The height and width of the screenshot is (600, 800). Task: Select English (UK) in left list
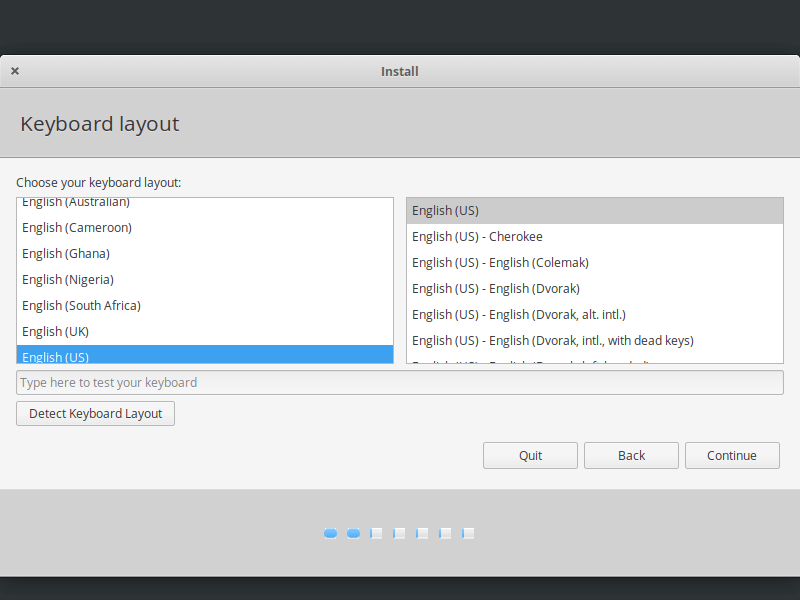tap(56, 332)
